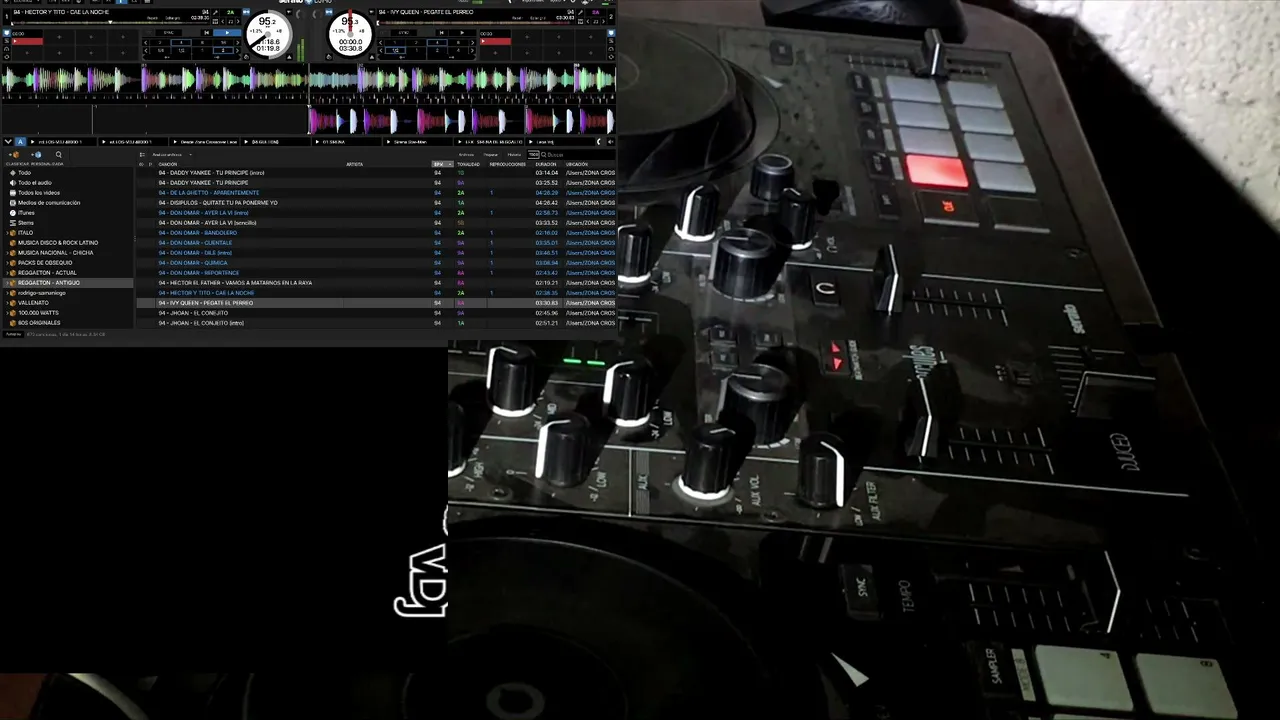Click the Buscar search field
Image resolution: width=1280 pixels, height=720 pixels.
tap(578, 155)
